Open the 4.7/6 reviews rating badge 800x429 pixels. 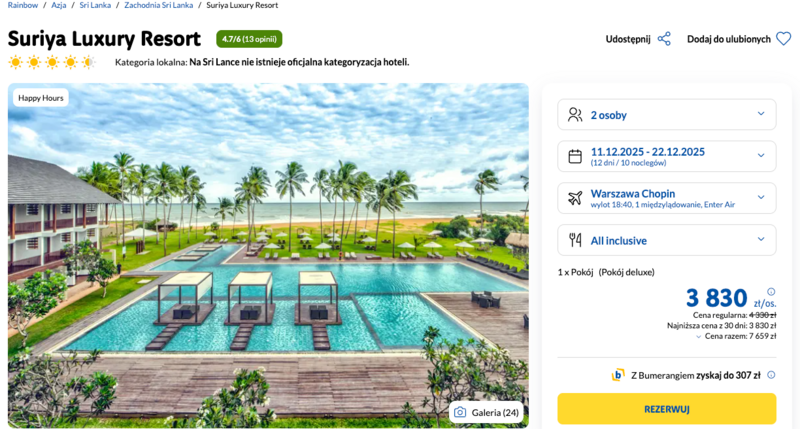(249, 39)
